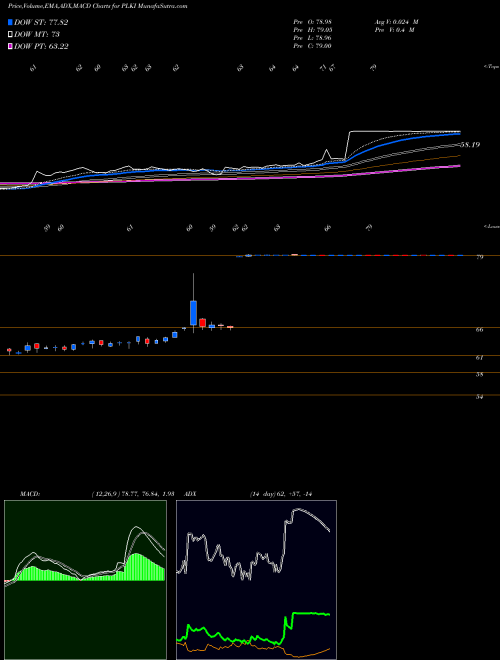Click the 'Pre O: 78.98' value
500x660 pixels.
pyautogui.click(x=312, y=21)
